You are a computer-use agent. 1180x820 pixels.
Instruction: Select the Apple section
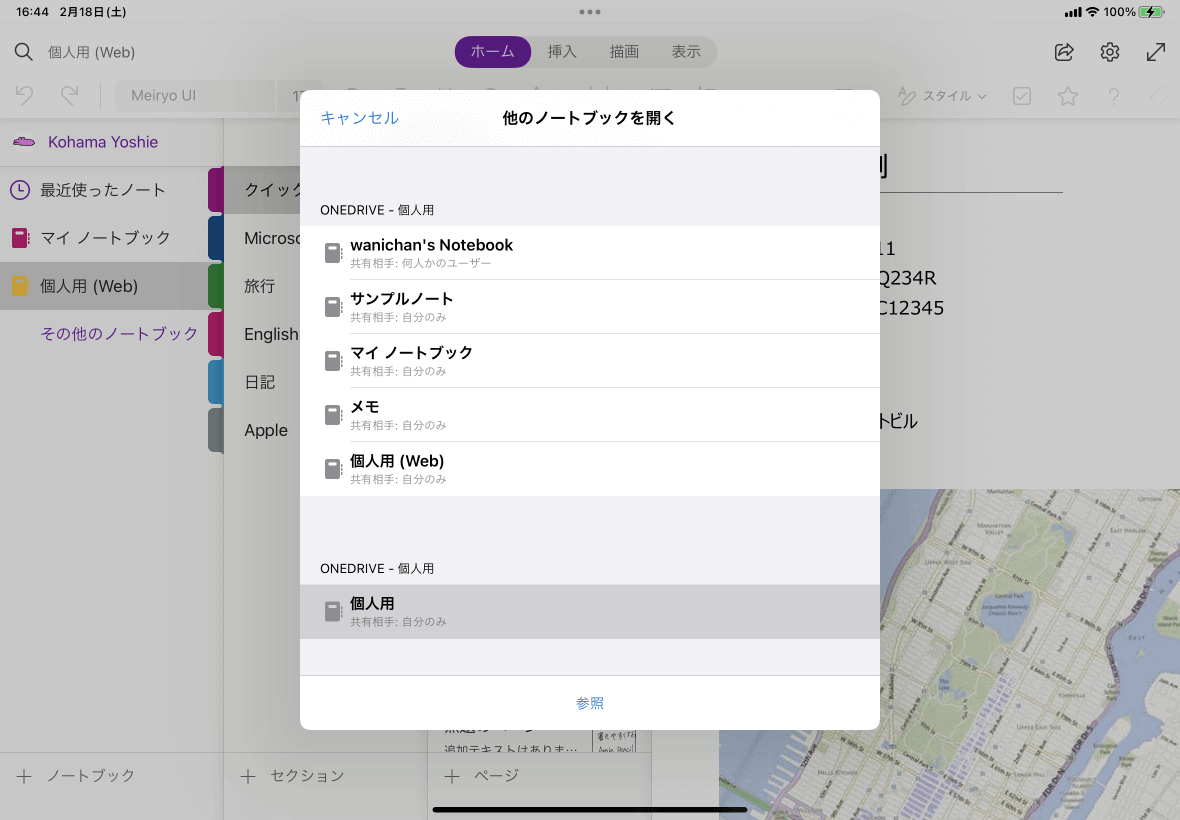click(x=266, y=430)
